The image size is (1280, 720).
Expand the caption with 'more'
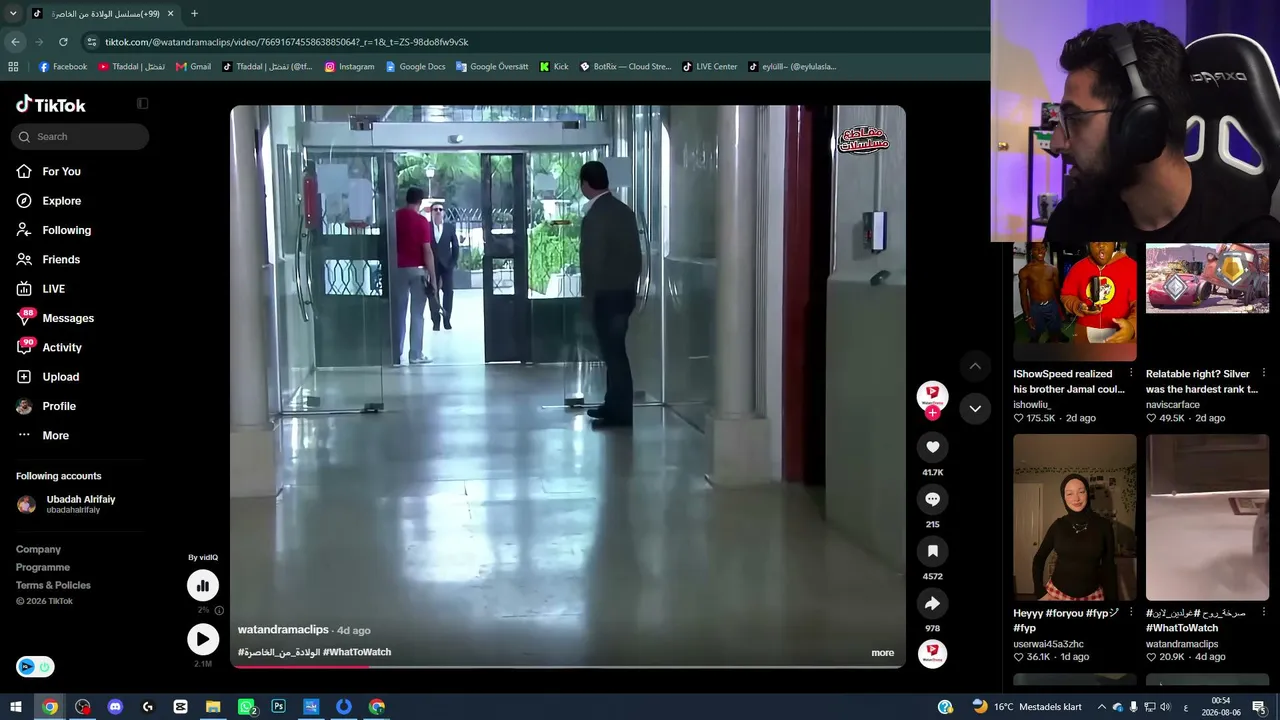coord(882,653)
